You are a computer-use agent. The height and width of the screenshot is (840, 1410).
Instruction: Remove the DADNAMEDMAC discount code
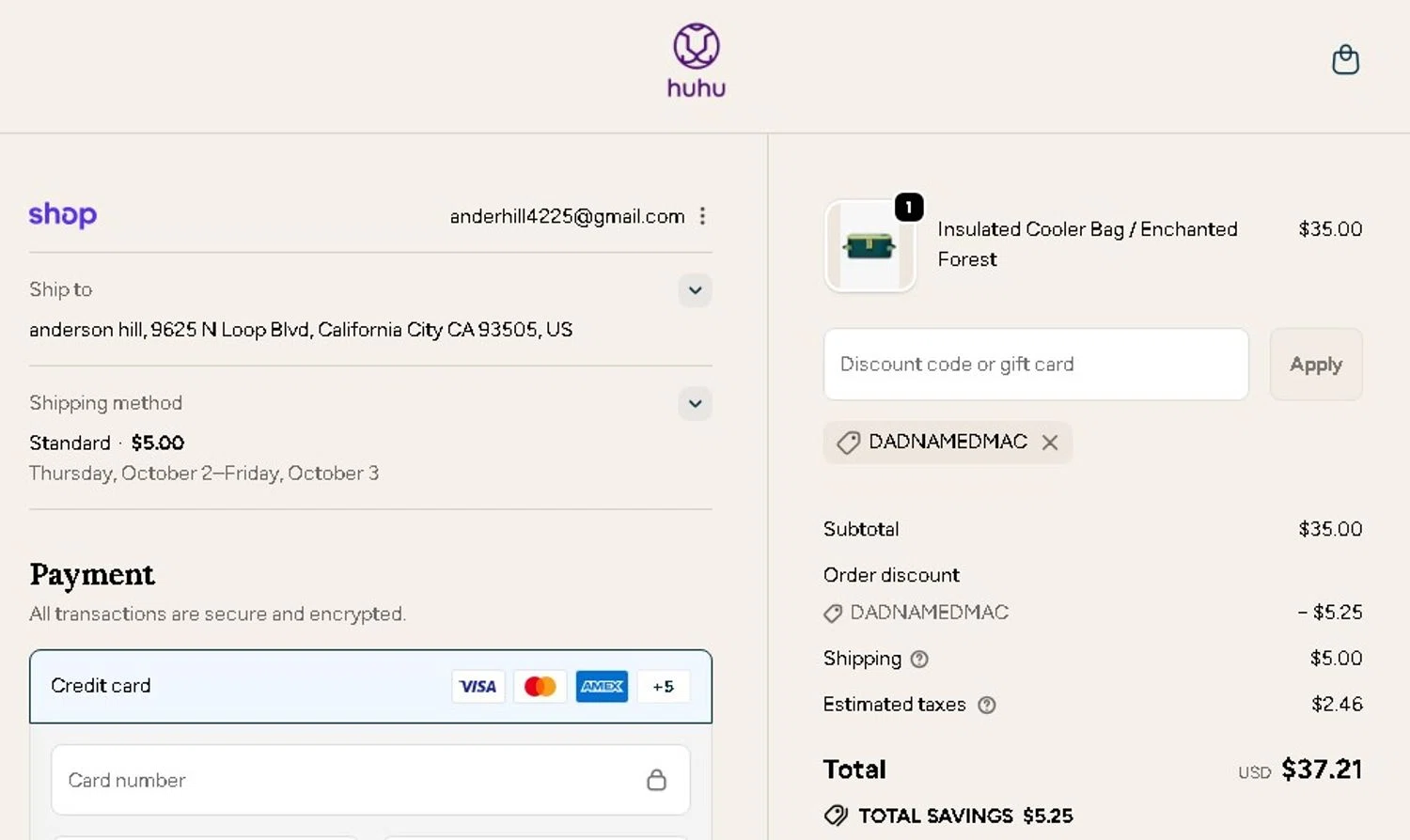(x=1050, y=443)
